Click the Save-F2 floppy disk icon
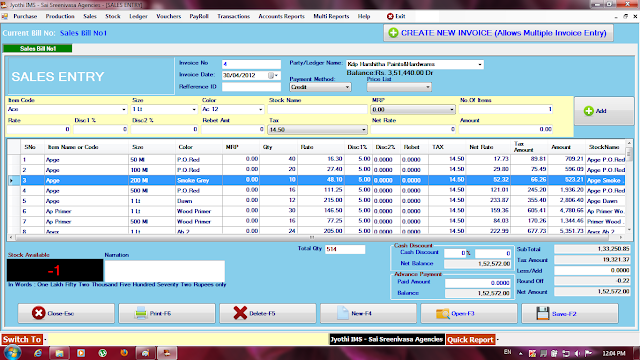Screen dimensions: 640x360 [x=542, y=313]
